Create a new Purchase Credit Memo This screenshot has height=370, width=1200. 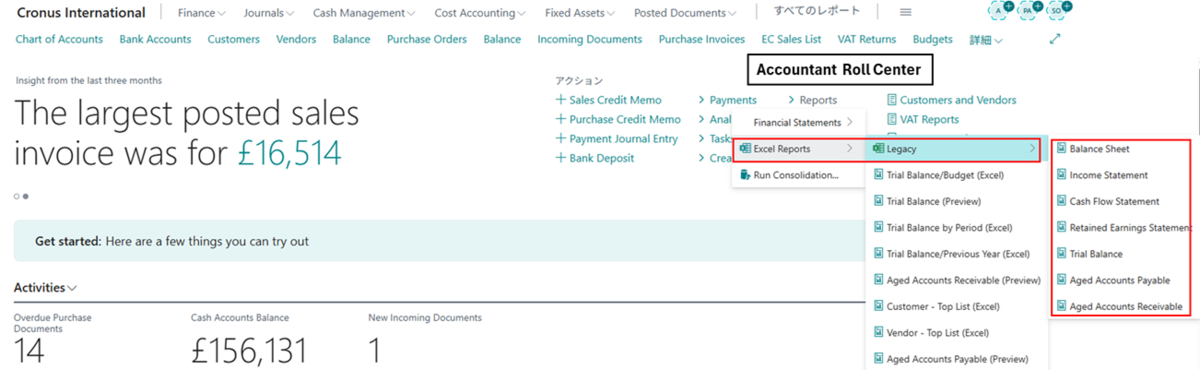click(x=618, y=120)
